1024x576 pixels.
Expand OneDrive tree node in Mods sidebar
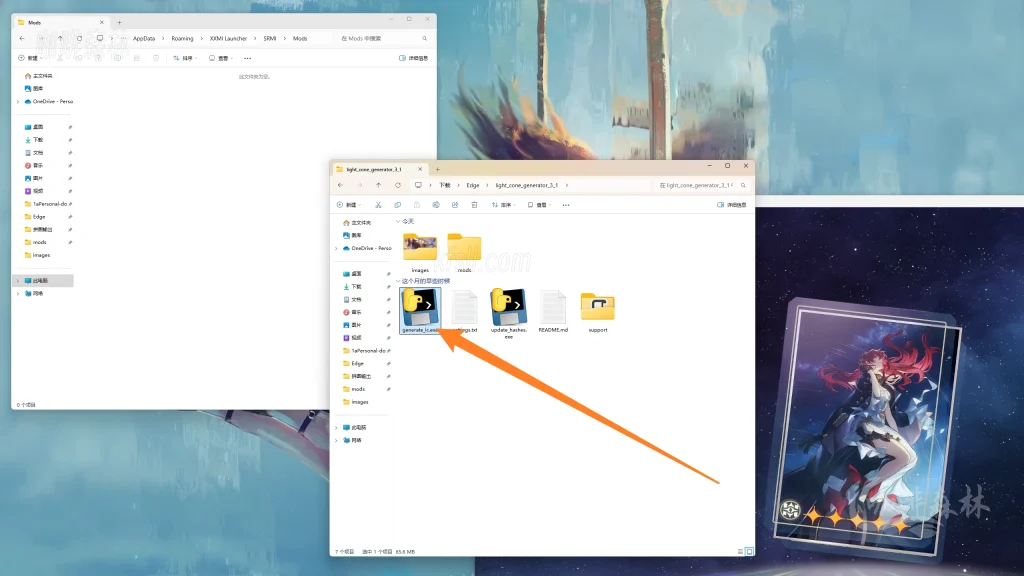[x=18, y=101]
